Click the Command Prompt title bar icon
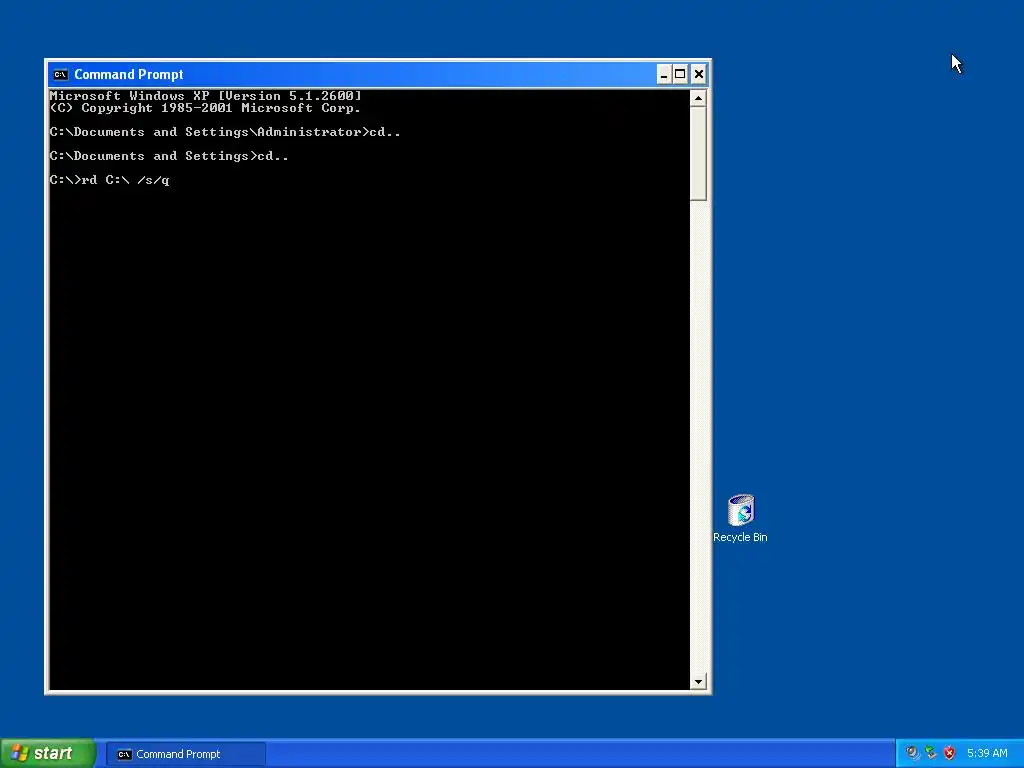Image resolution: width=1024 pixels, height=768 pixels. pyautogui.click(x=61, y=74)
